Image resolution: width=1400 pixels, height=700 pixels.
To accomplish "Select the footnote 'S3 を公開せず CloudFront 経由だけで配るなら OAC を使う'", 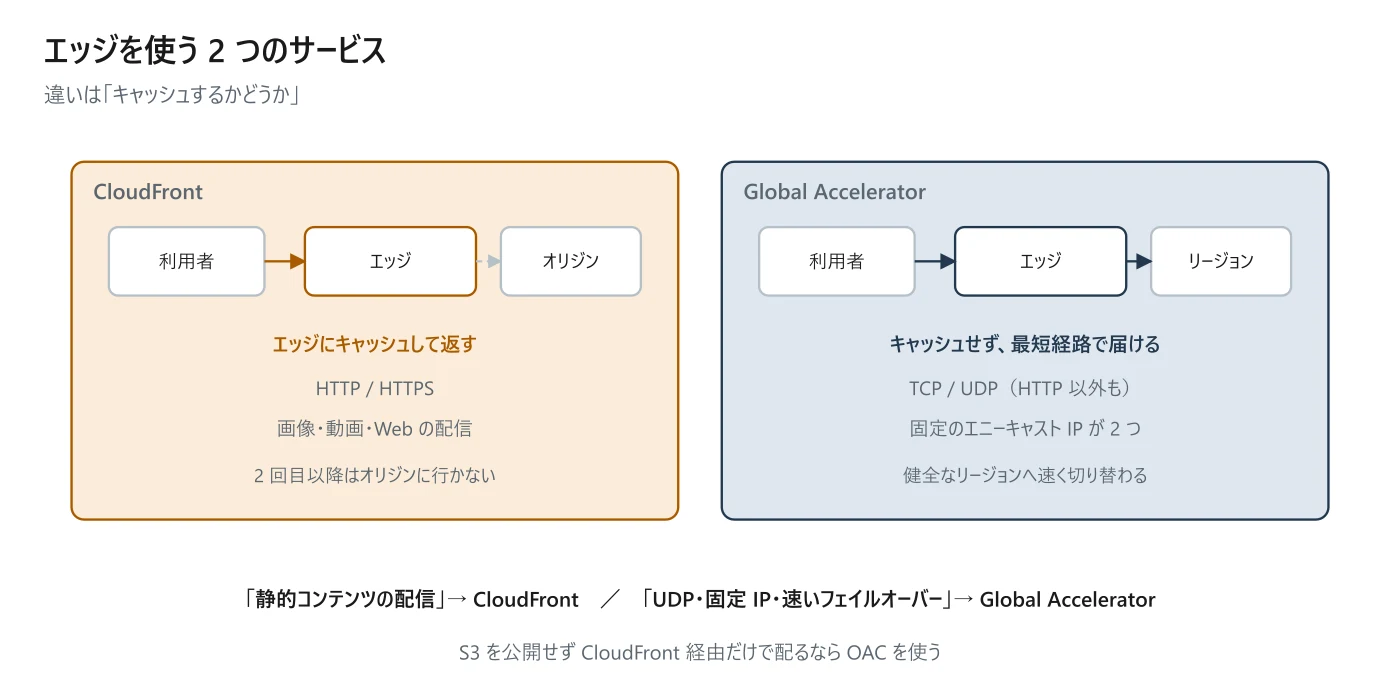I will (700, 652).
